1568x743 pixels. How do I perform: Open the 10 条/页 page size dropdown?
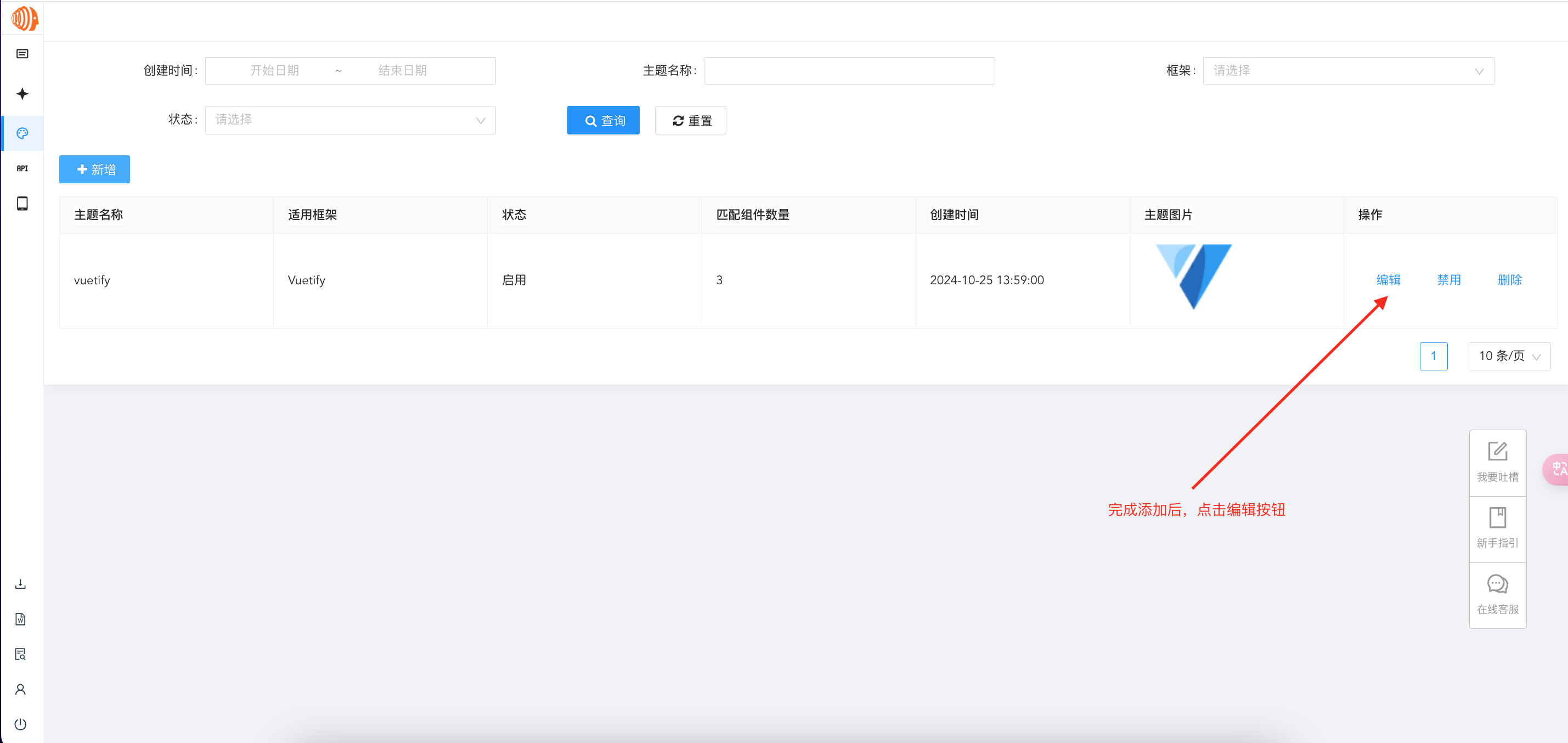(1508, 356)
